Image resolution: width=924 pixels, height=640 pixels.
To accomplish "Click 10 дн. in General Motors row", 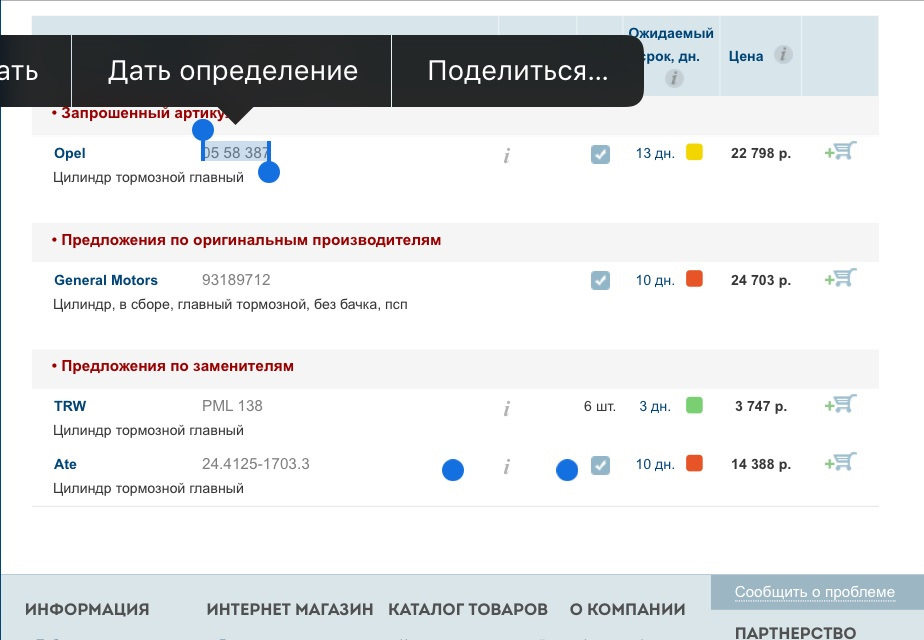I will coord(655,280).
